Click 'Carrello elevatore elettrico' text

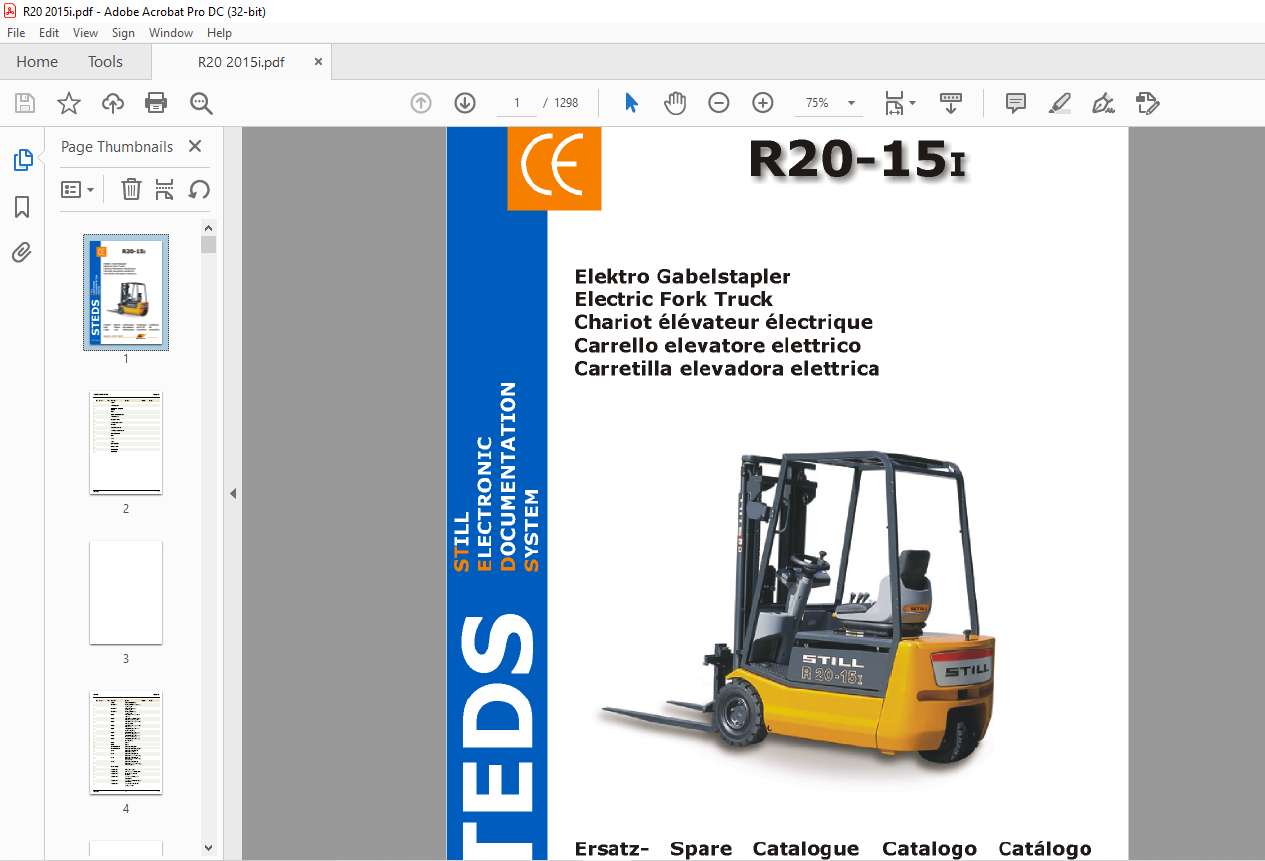tap(717, 345)
